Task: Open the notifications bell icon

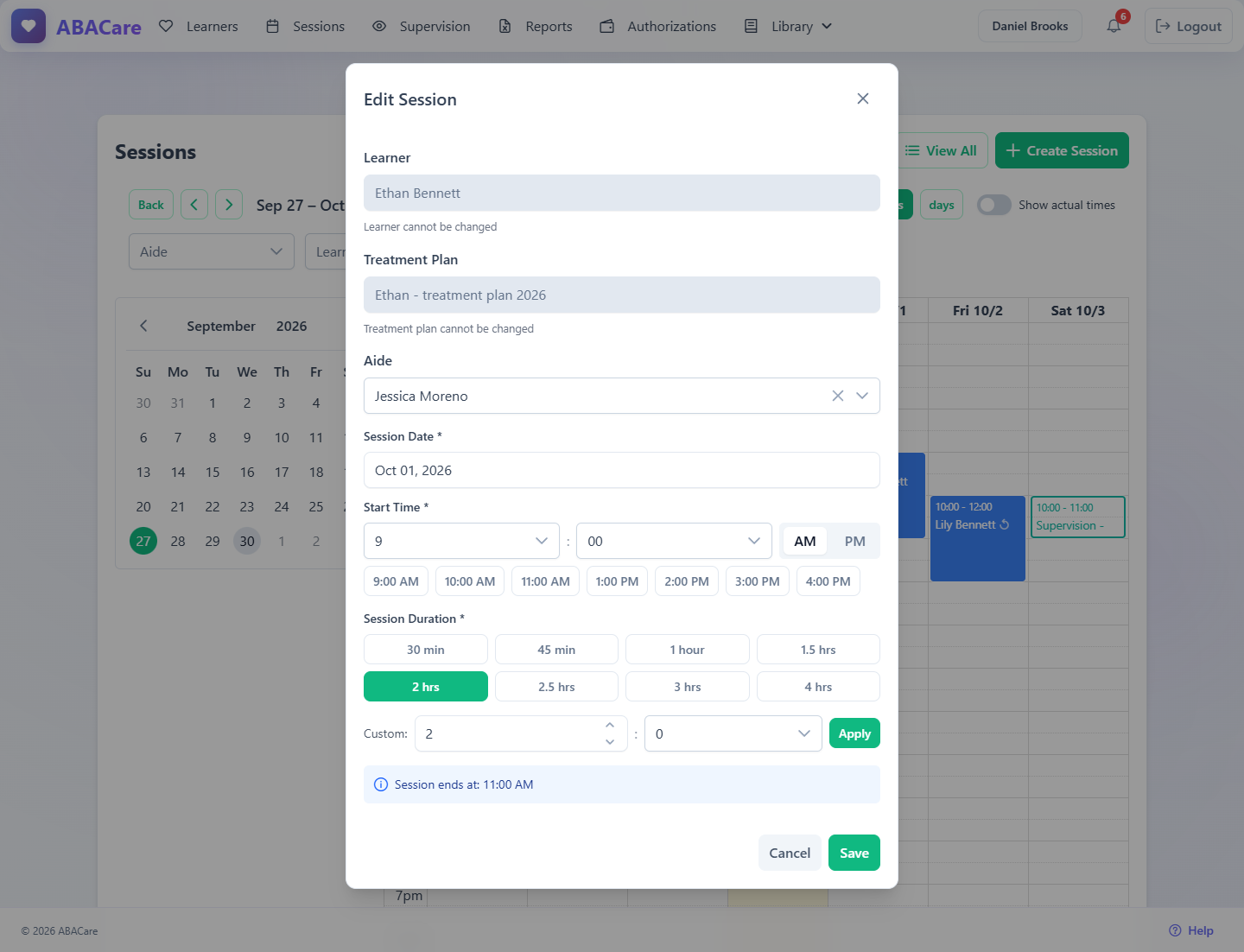Action: pyautogui.click(x=1114, y=26)
